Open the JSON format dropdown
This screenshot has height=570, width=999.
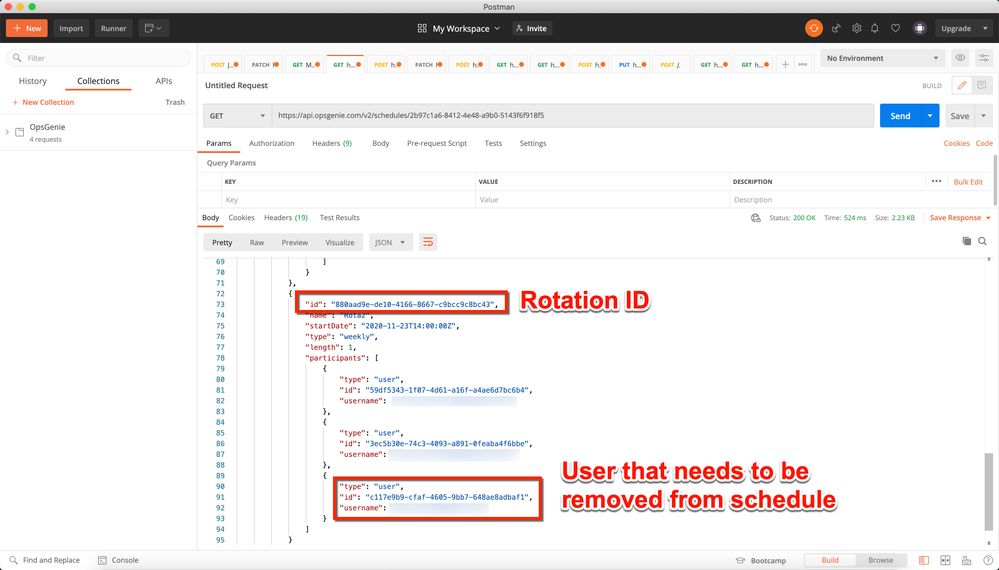391,242
